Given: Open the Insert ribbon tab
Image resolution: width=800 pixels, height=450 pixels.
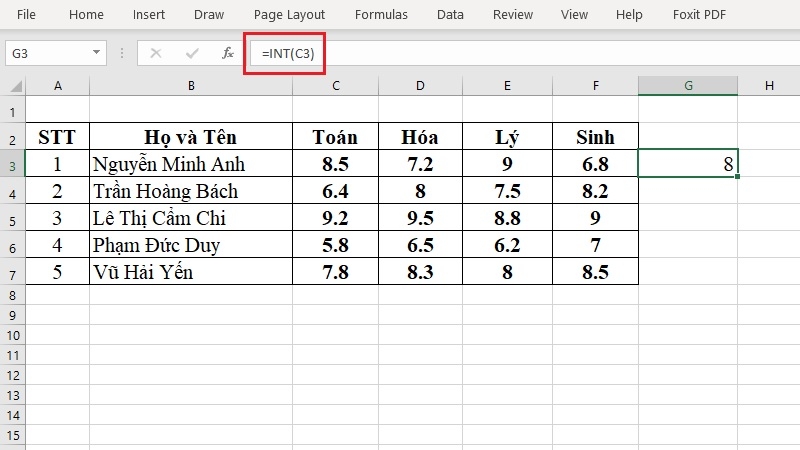Looking at the screenshot, I should (x=148, y=15).
